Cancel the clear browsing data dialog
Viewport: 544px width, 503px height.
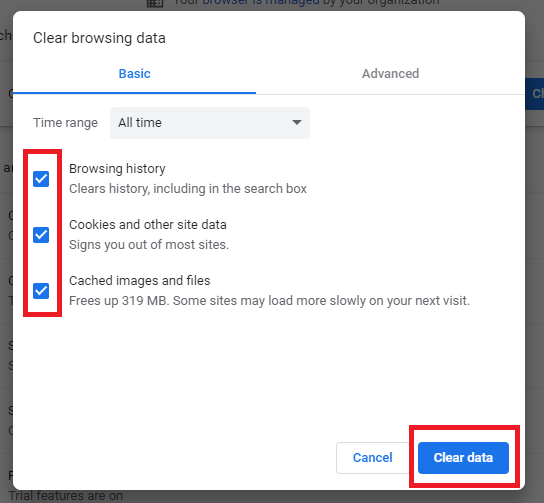373,458
